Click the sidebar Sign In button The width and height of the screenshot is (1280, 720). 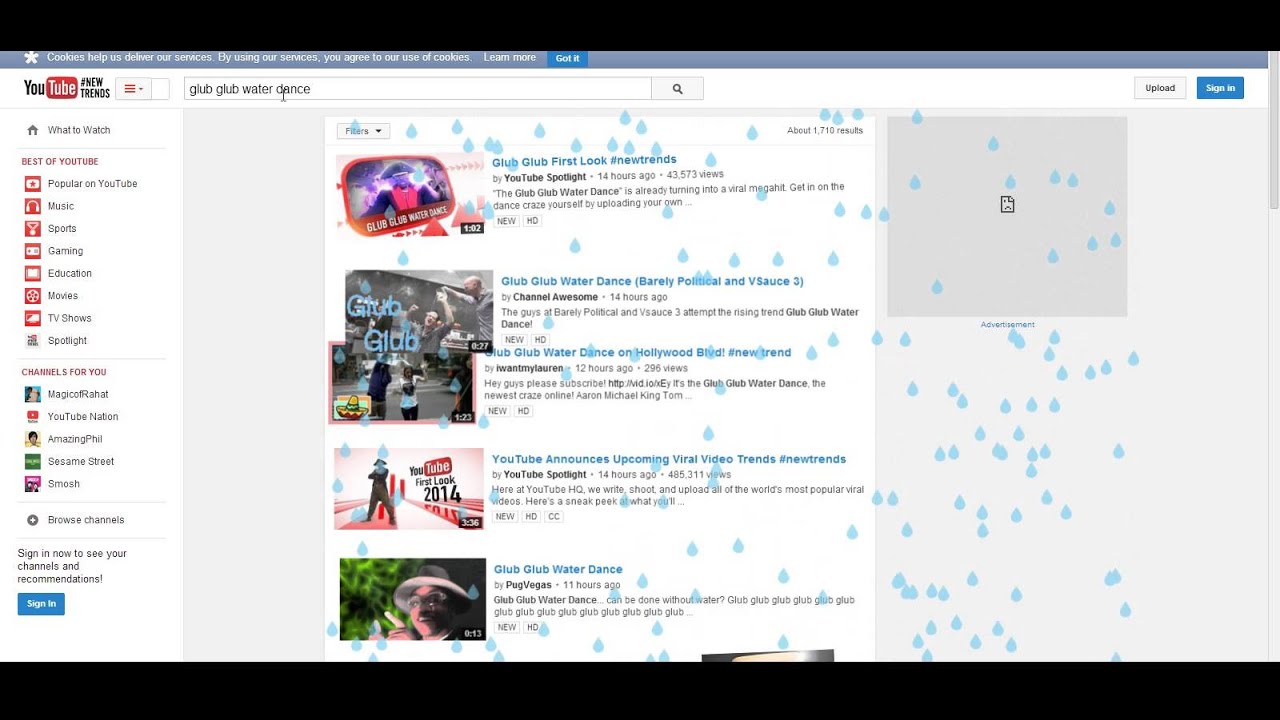pyautogui.click(x=41, y=604)
